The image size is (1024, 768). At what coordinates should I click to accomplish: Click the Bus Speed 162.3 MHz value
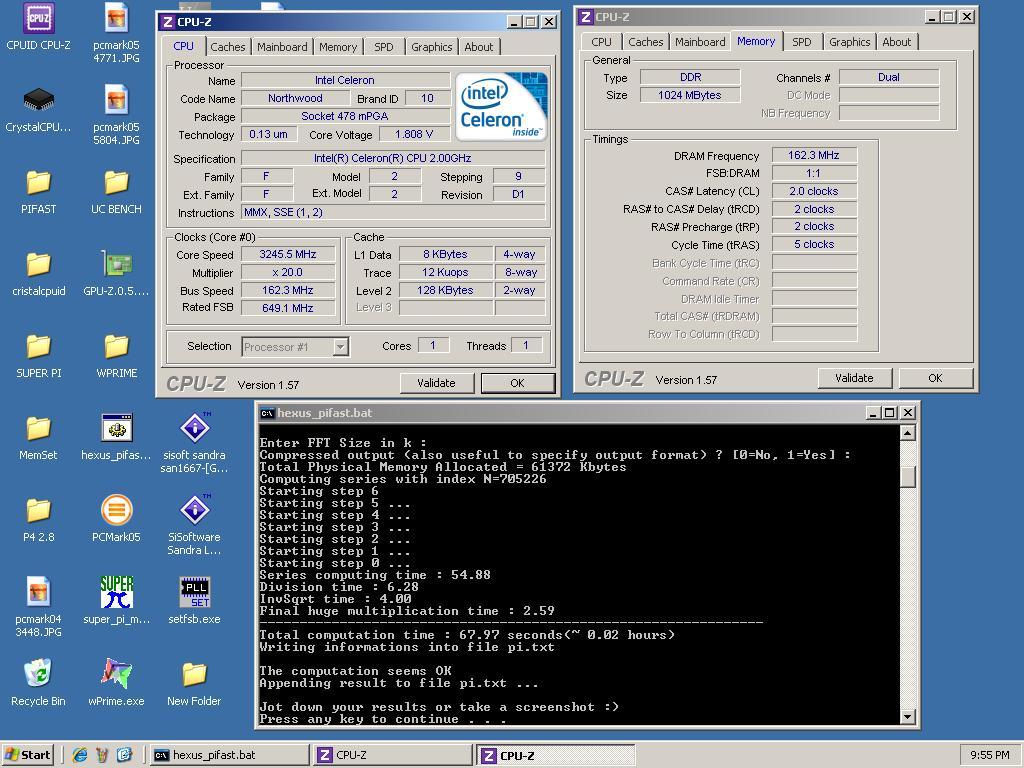(x=287, y=290)
